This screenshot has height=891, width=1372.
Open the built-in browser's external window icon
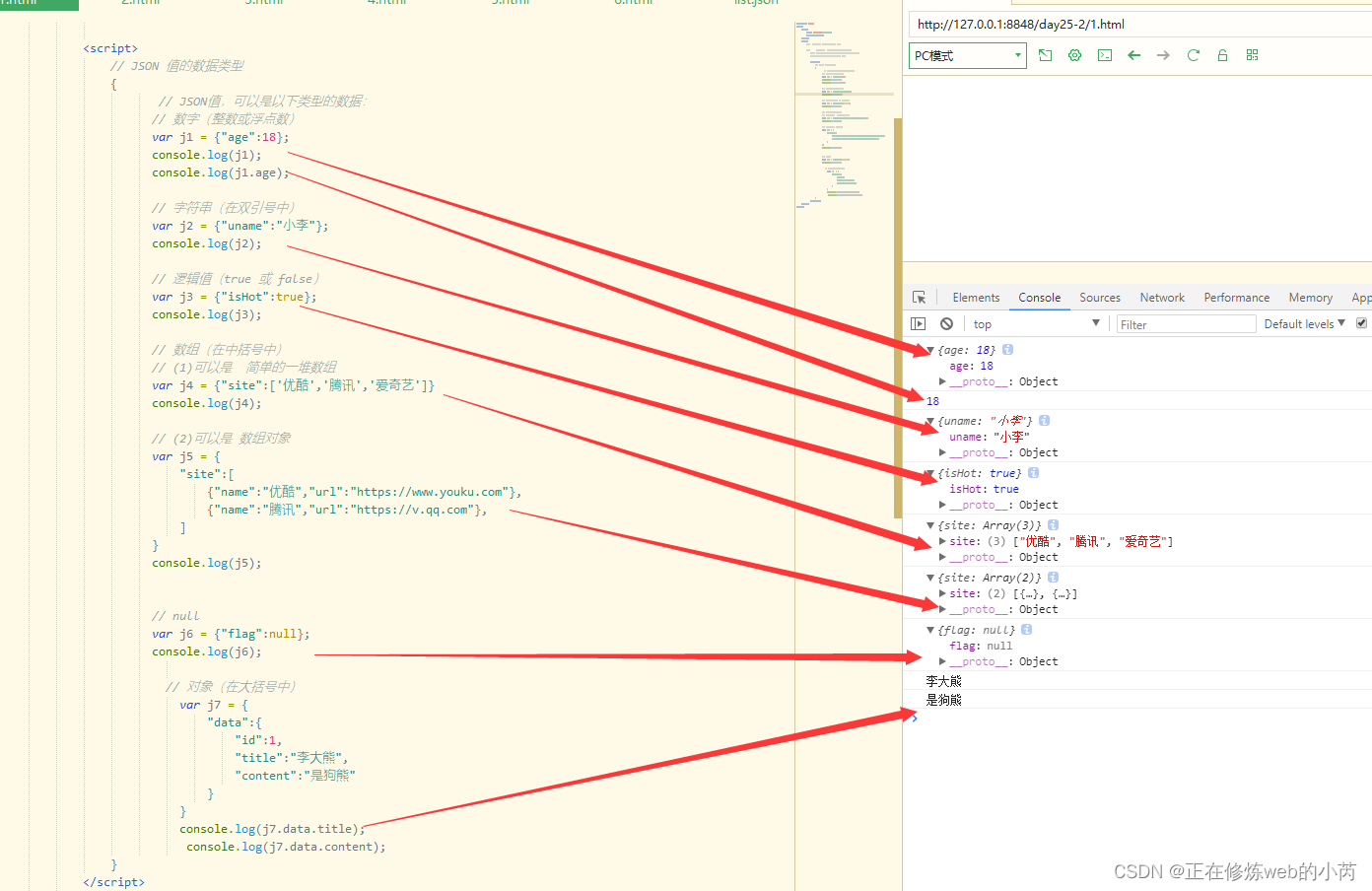point(1046,55)
